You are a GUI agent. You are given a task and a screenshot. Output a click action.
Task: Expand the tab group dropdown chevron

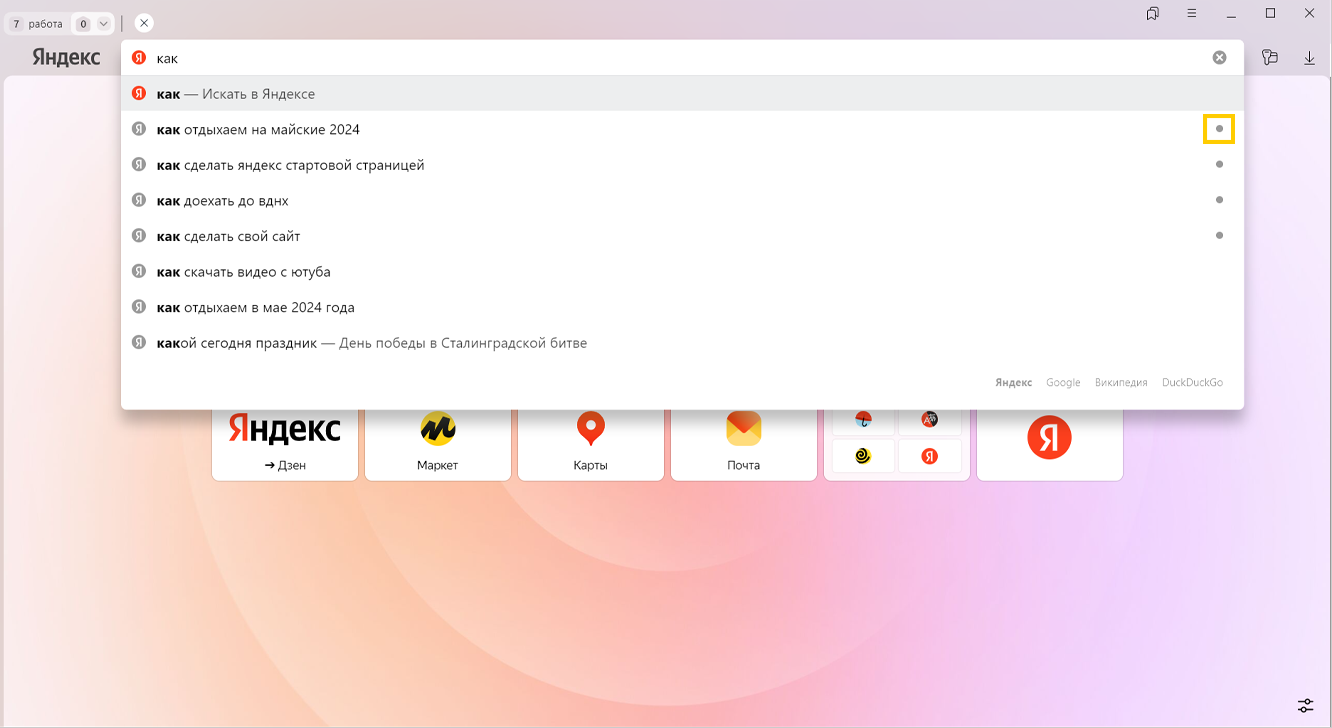click(x=103, y=24)
